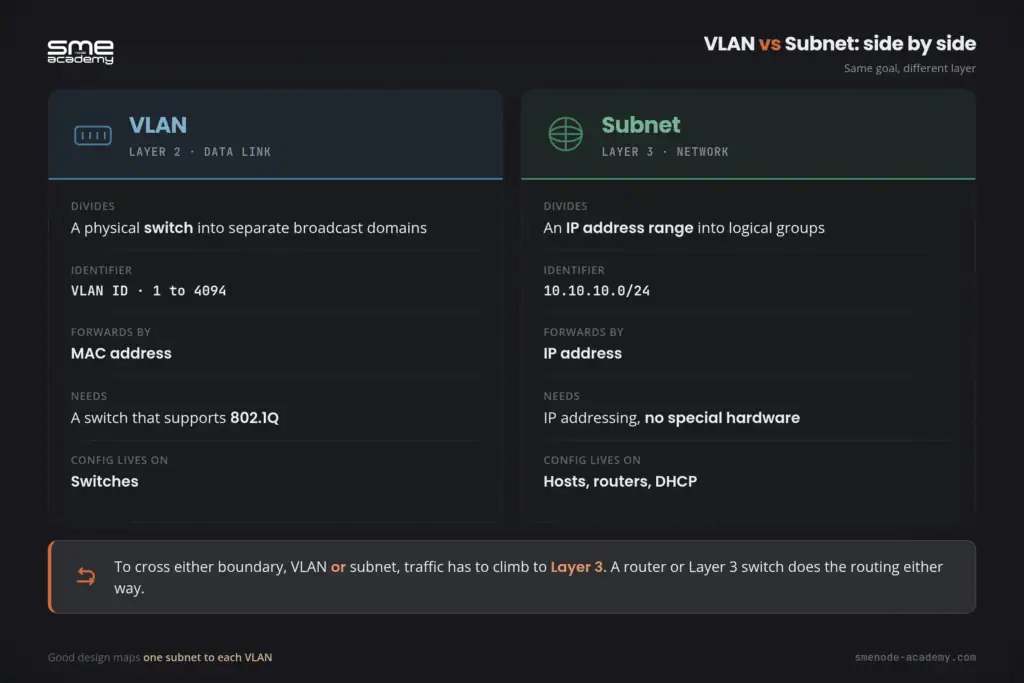Click the IDENTIFIER label in Subnet card

coord(574,270)
